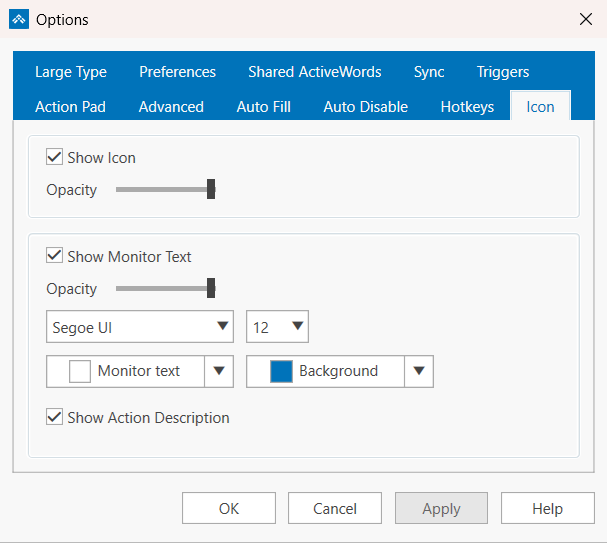
Task: Open the Hotkeys tab
Action: 467,107
